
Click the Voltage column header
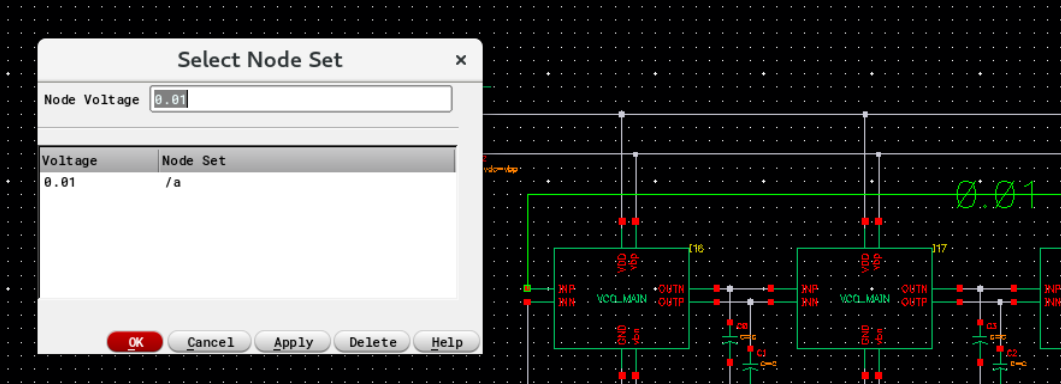pos(99,161)
